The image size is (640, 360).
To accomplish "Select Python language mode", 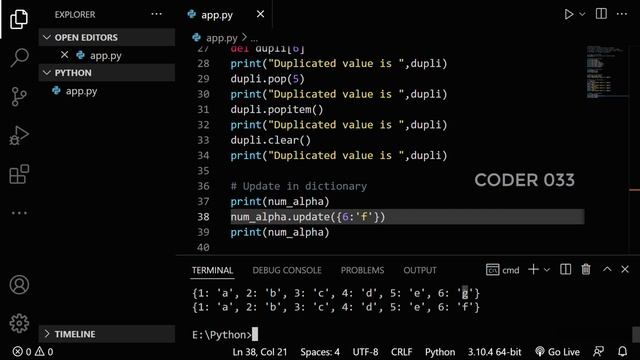I will [x=440, y=352].
